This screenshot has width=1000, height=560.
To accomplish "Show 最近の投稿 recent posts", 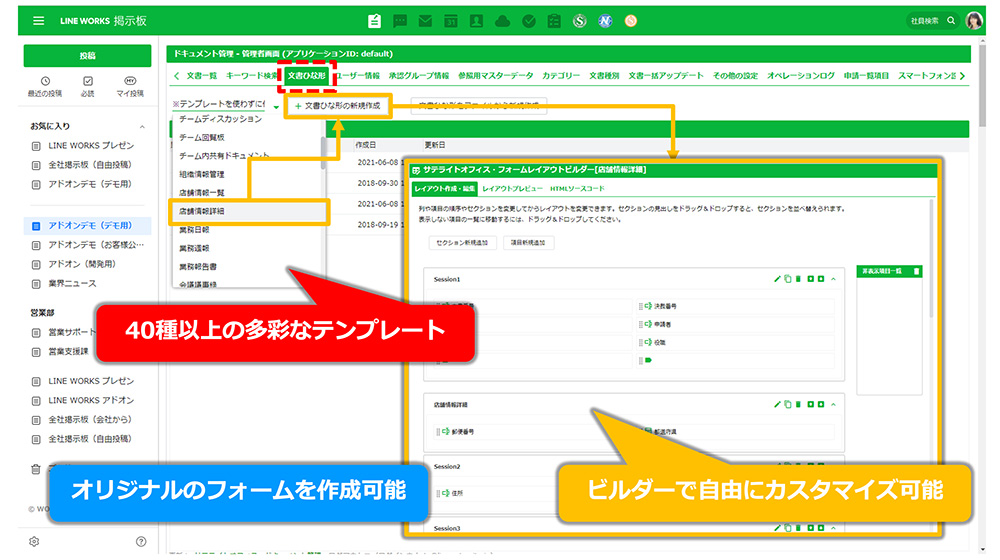I will click(x=45, y=86).
